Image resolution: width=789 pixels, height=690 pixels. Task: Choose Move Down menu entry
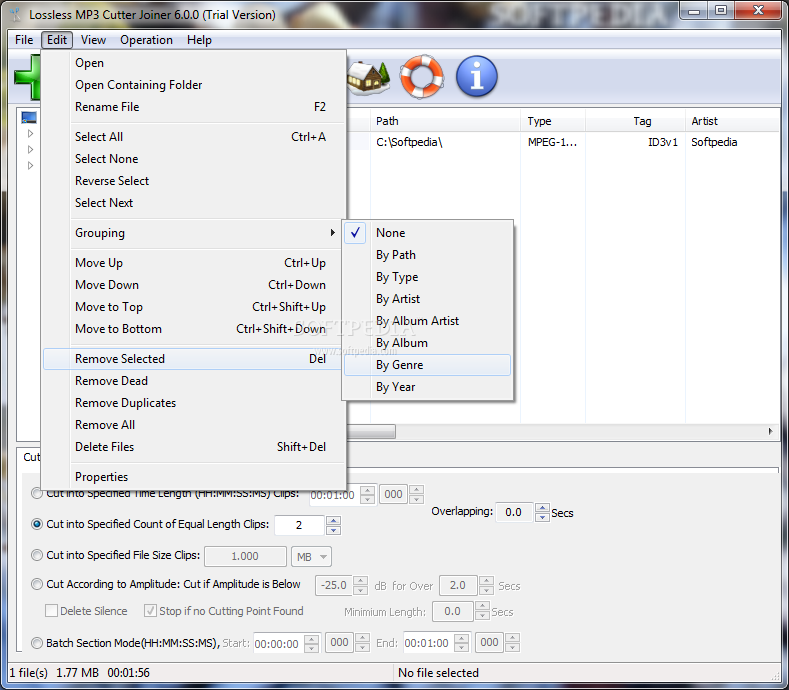click(194, 285)
